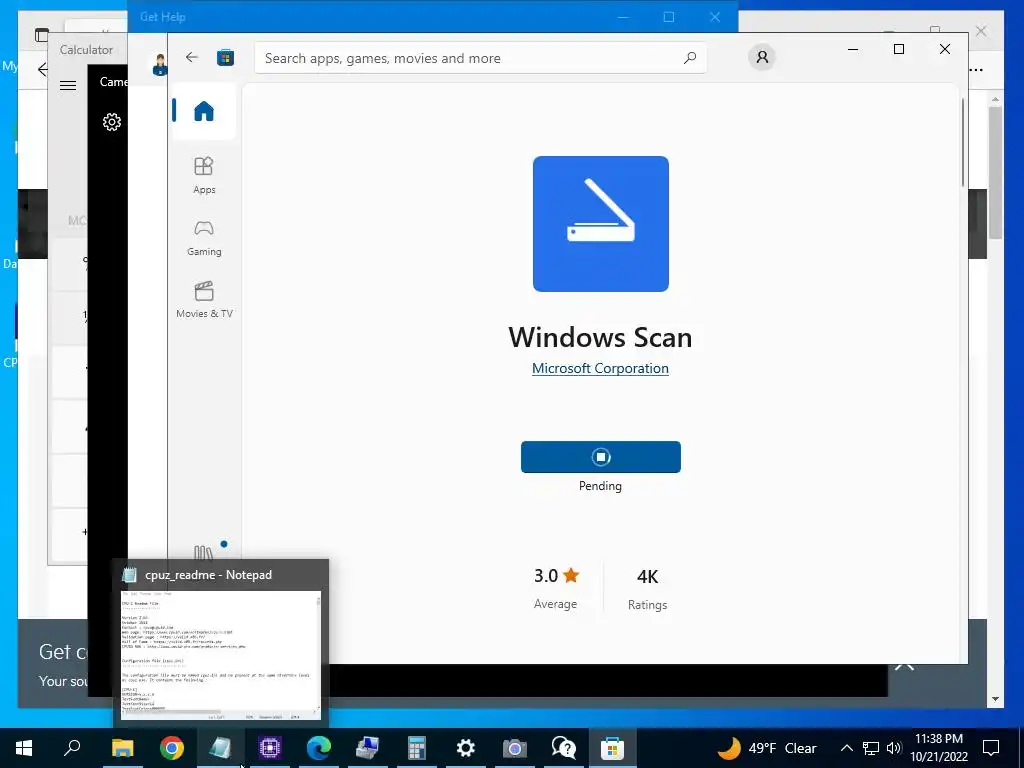Open volume control tray icon
The image size is (1024, 768).
(x=894, y=748)
